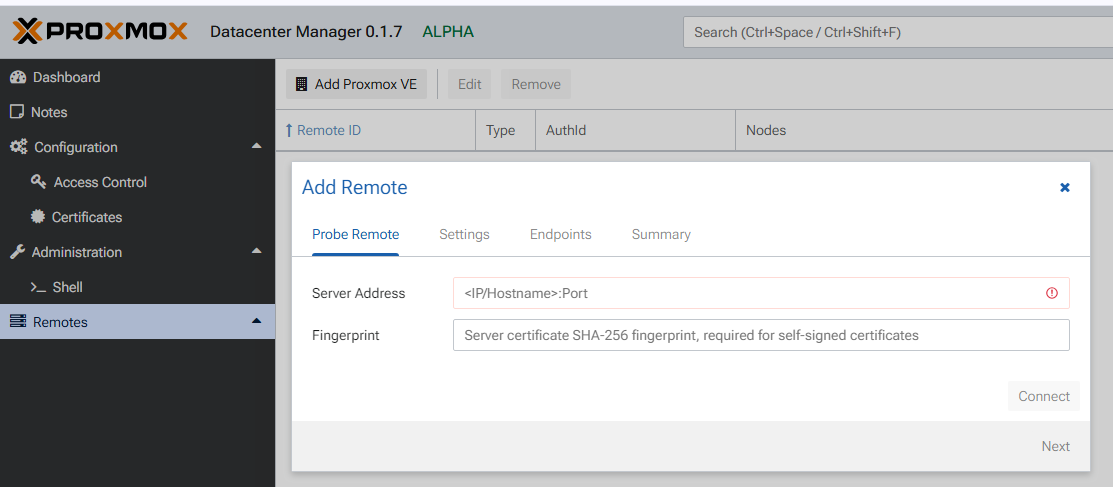Image resolution: width=1113 pixels, height=487 pixels.
Task: Focus the Fingerprint input field
Action: [760, 335]
